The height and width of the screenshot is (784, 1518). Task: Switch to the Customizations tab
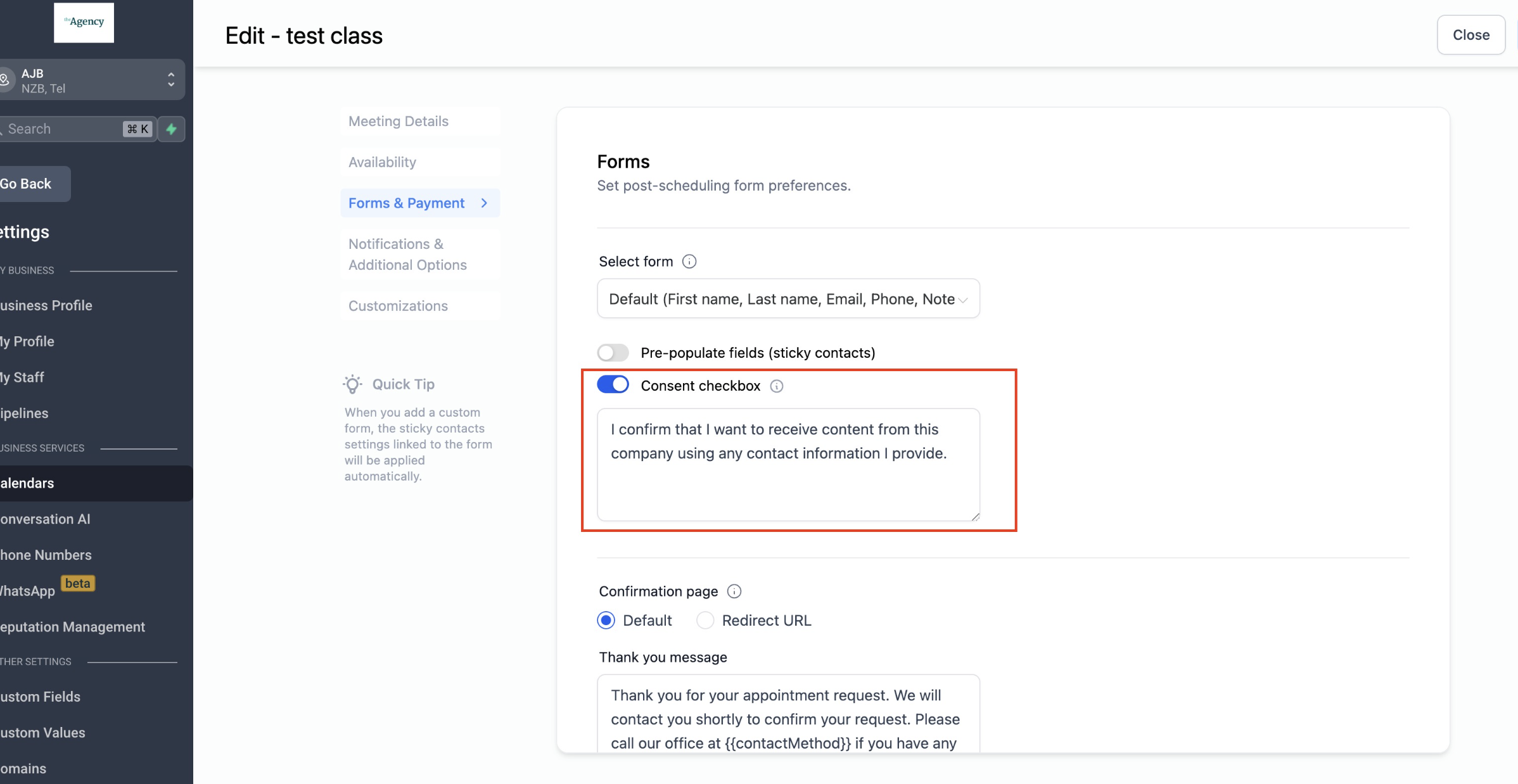coord(398,306)
